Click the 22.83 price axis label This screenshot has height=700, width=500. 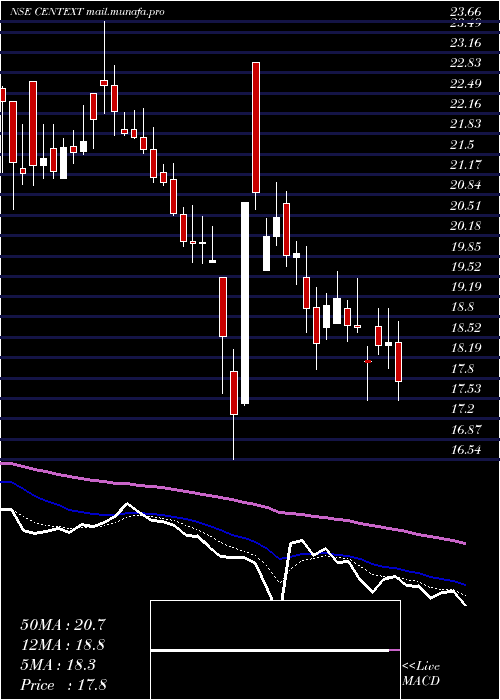pos(466,63)
